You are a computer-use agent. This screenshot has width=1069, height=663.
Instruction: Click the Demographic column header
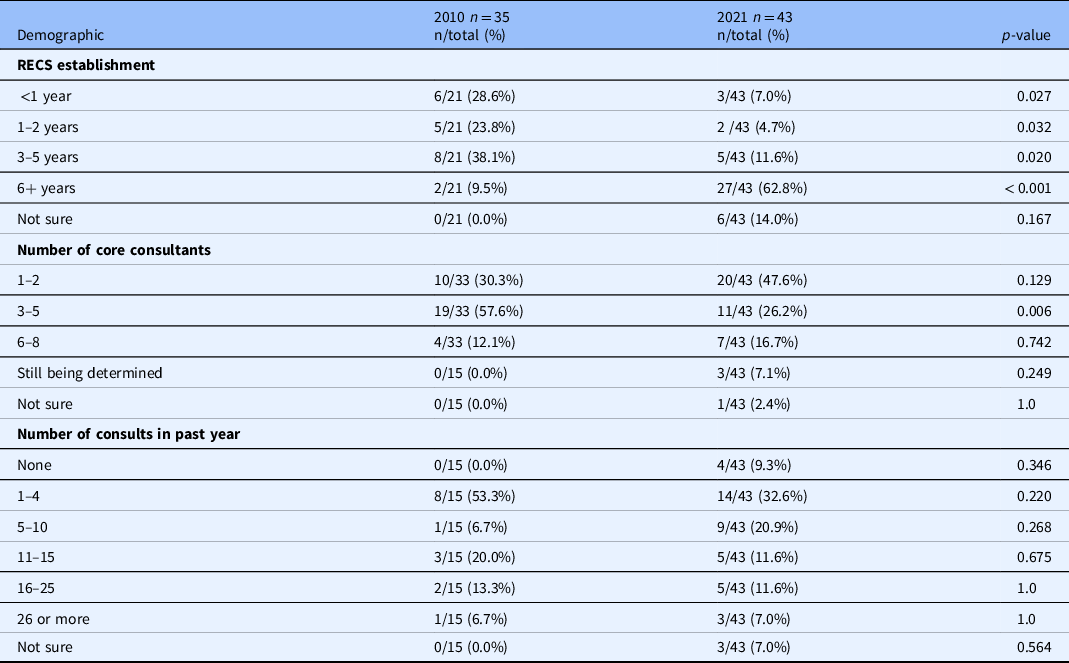tap(60, 35)
